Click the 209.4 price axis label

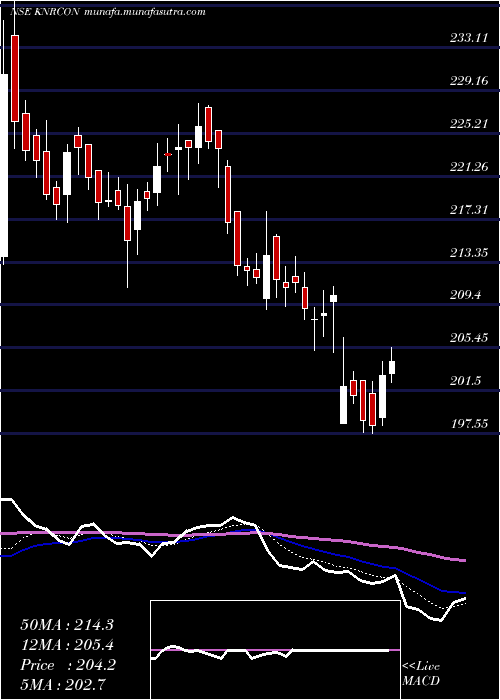467,295
